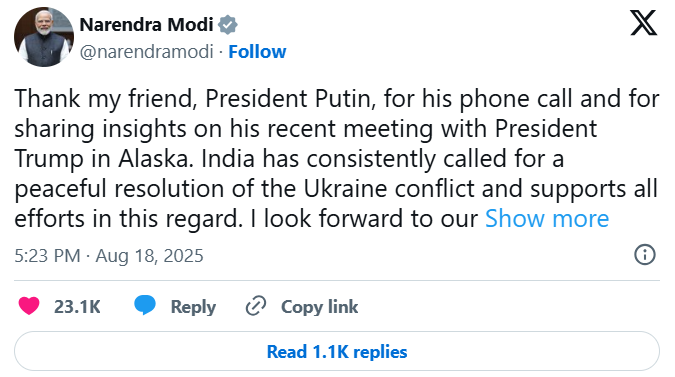The height and width of the screenshot is (377, 675).
Task: Open Narendra Modi's profile picture
Action: 44,37
